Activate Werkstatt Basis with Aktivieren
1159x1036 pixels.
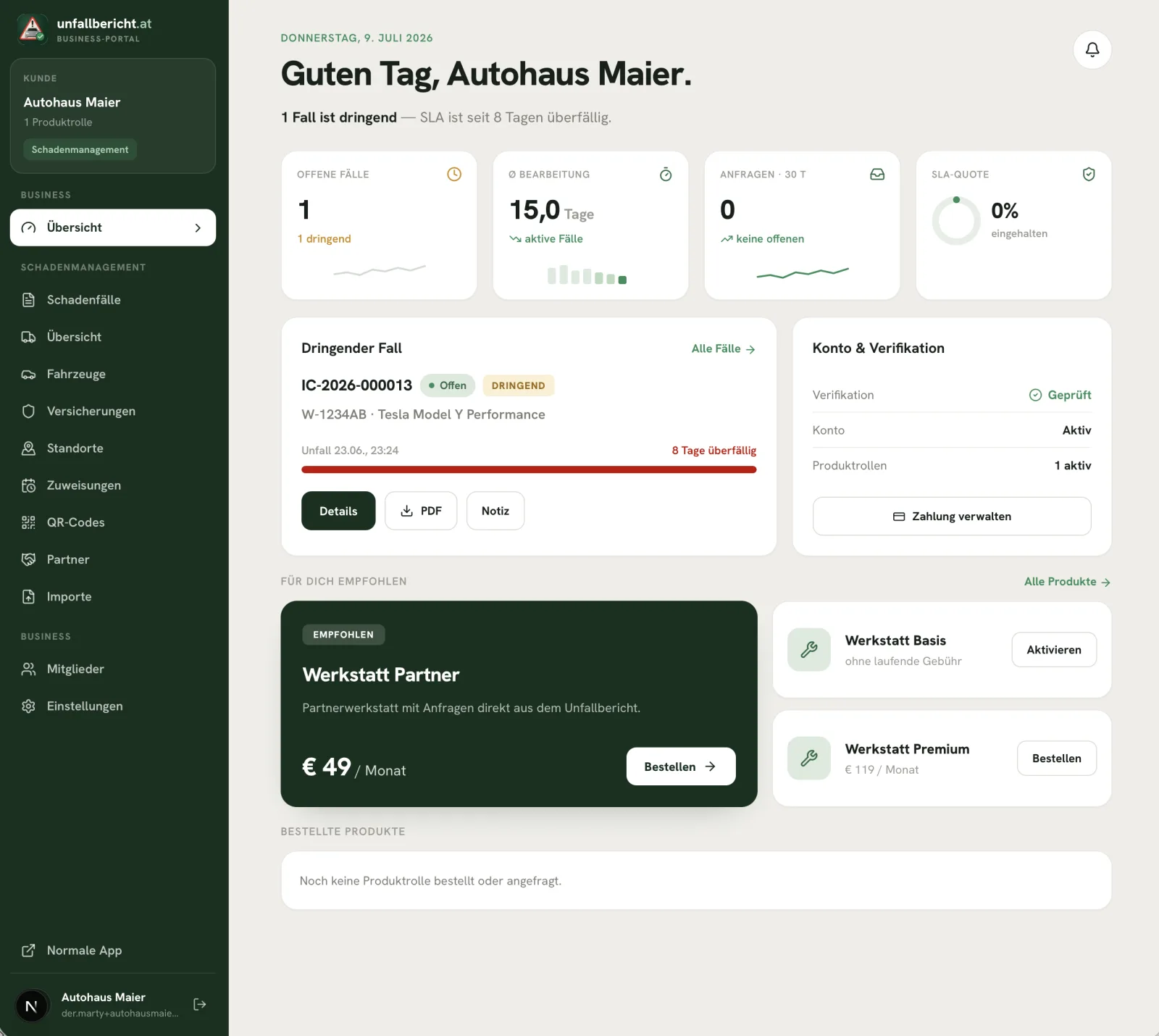point(1054,650)
